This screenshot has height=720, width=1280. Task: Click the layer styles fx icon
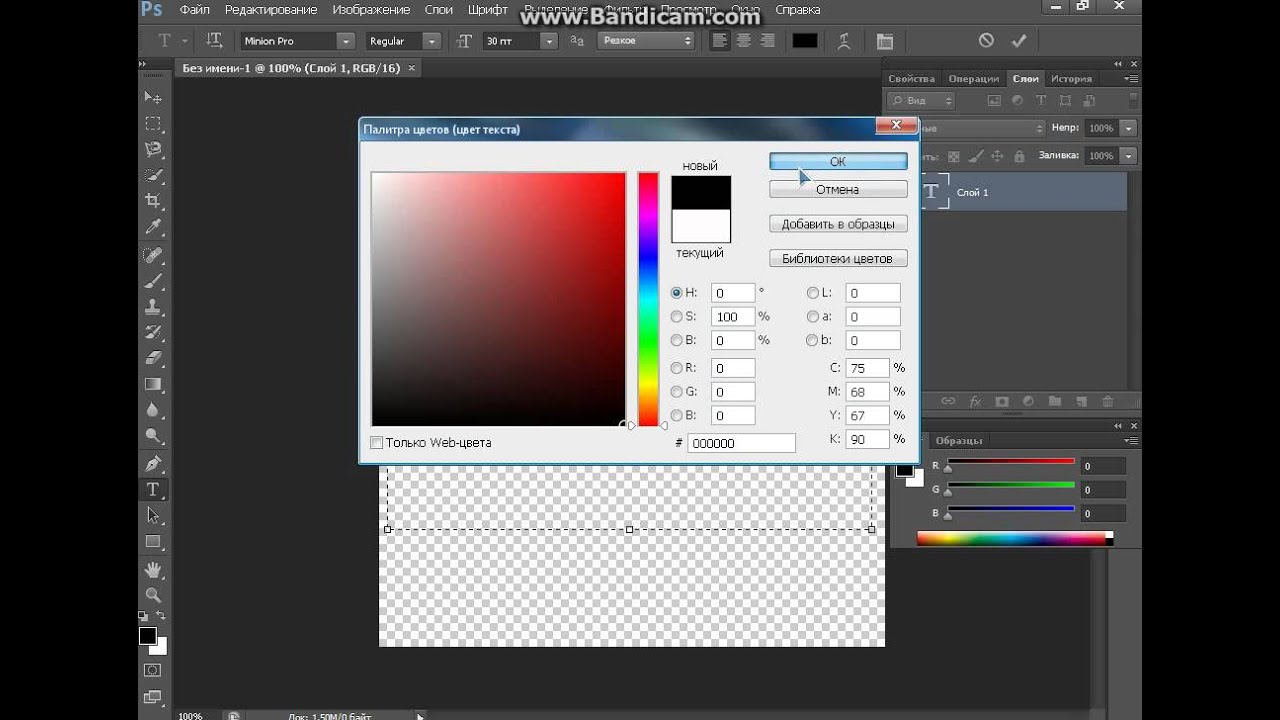click(x=975, y=401)
